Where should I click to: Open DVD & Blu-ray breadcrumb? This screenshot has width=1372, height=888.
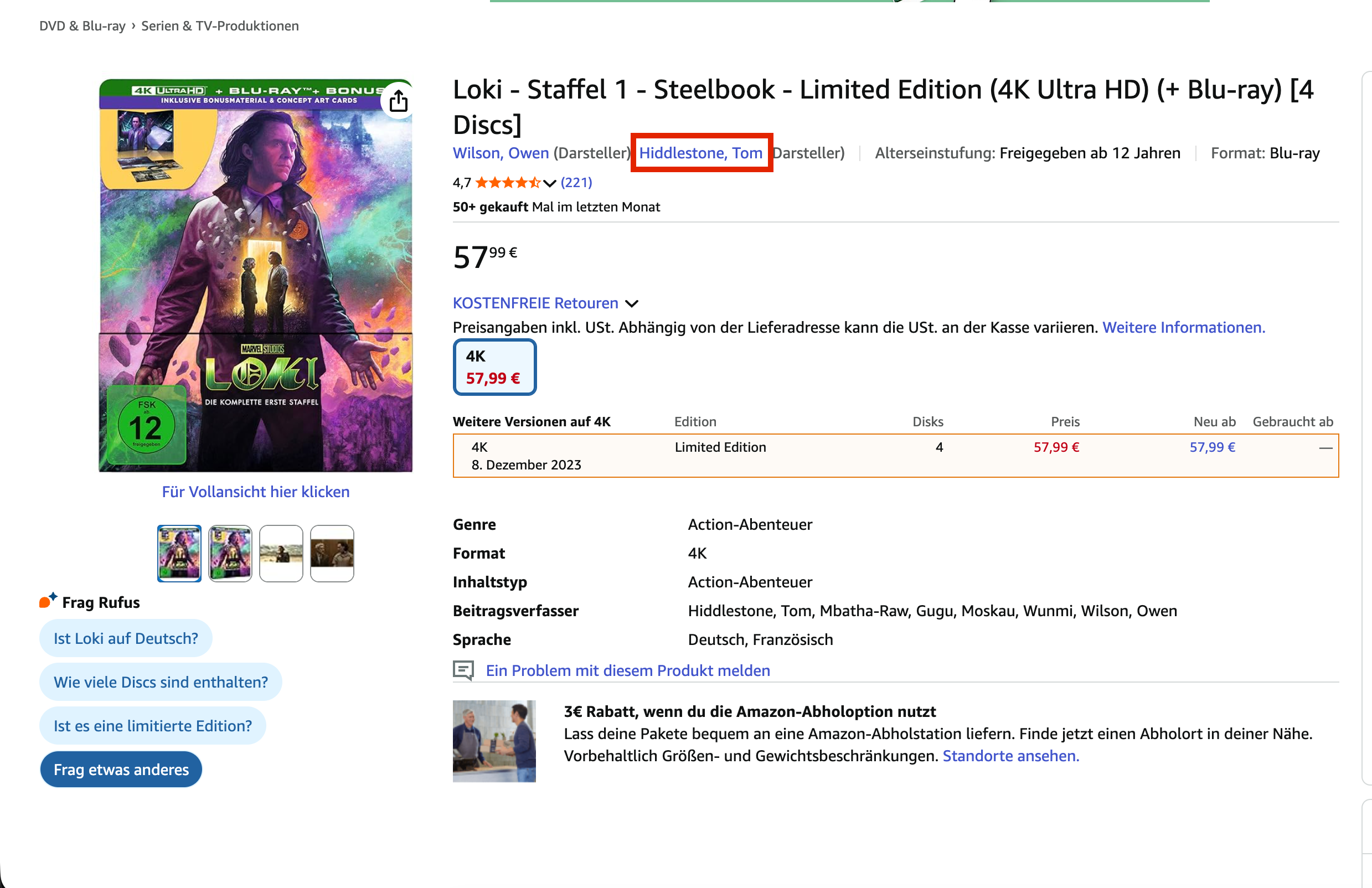[82, 26]
